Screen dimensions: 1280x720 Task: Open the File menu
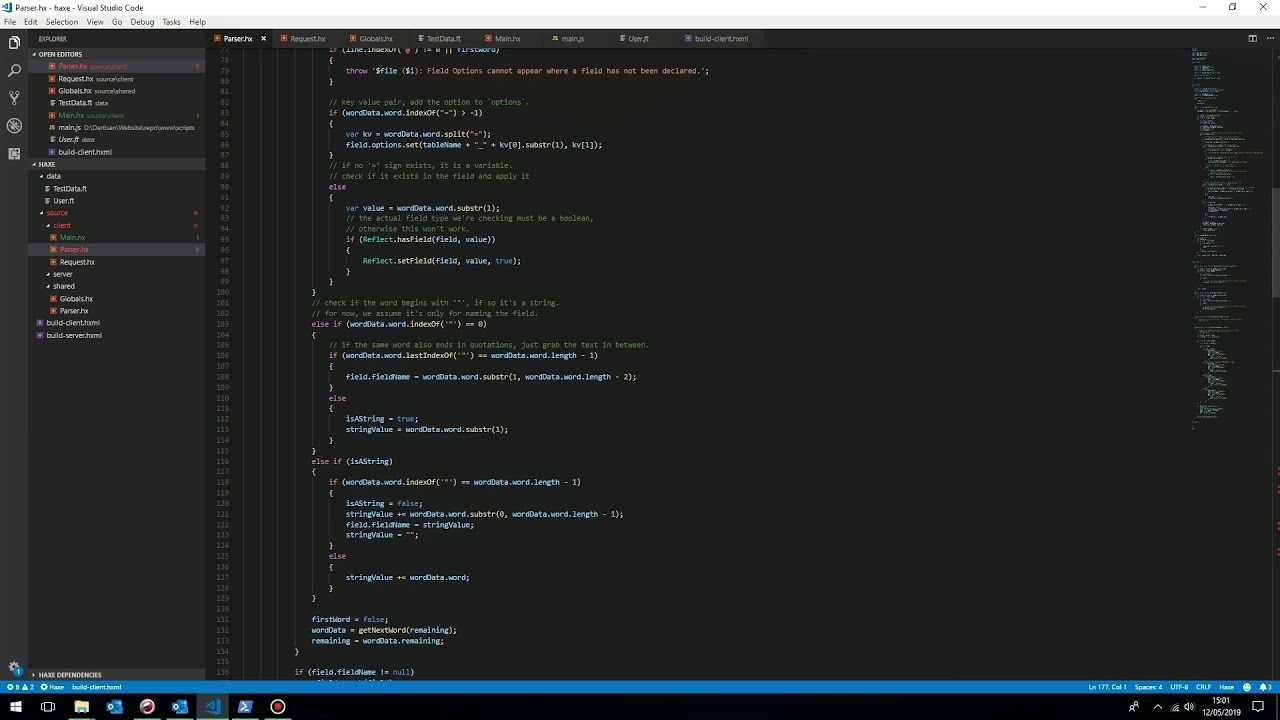click(x=10, y=22)
